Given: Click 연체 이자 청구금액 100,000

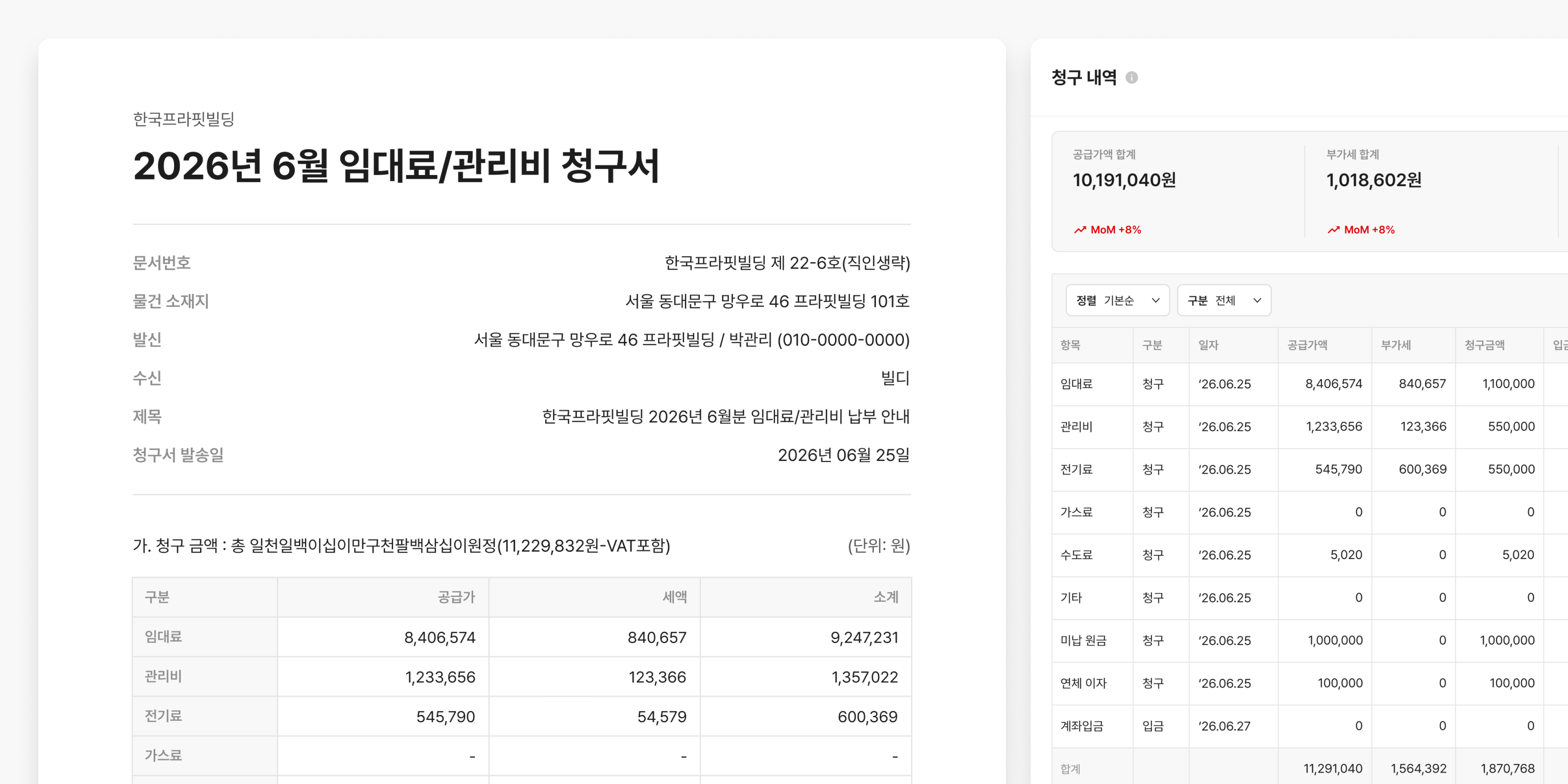Looking at the screenshot, I should (1512, 683).
